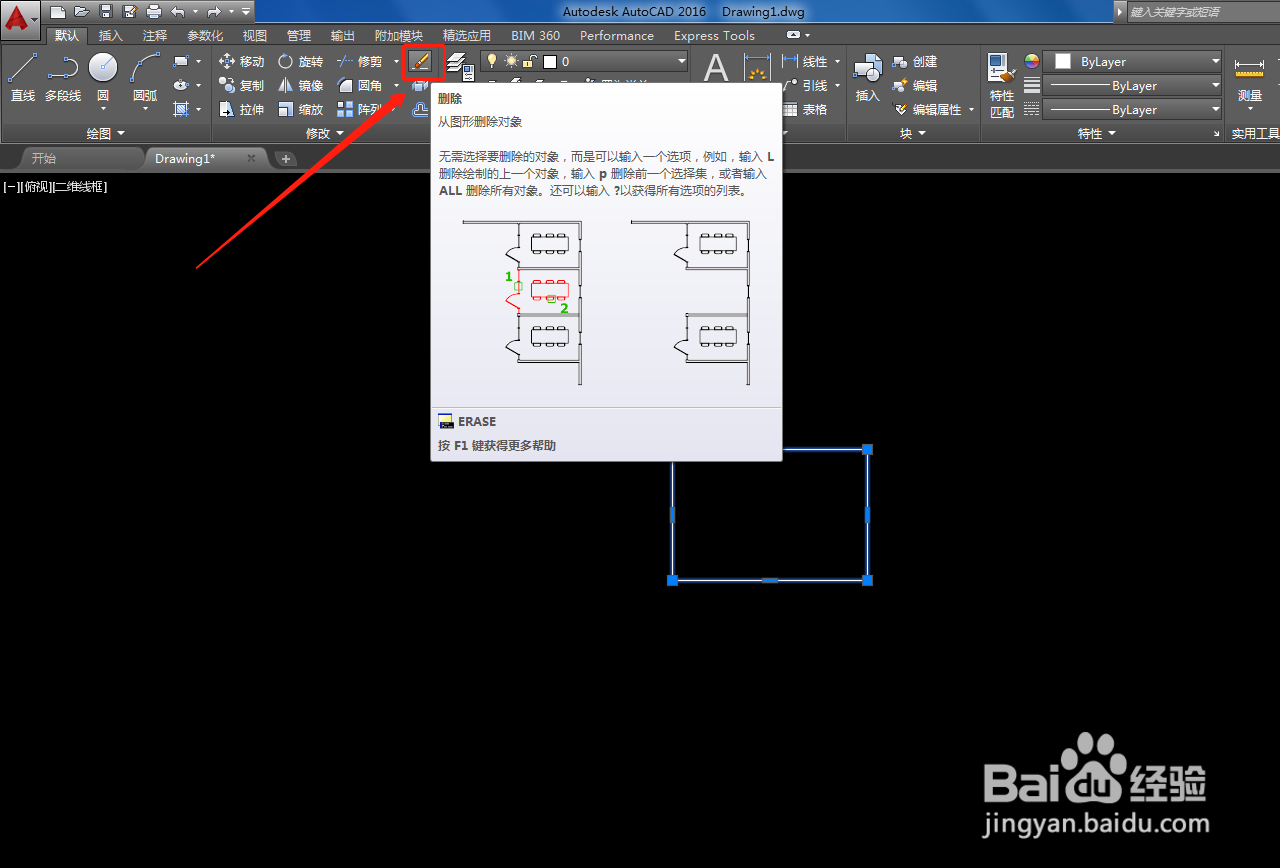Click the [俯视] view control label

(36, 186)
